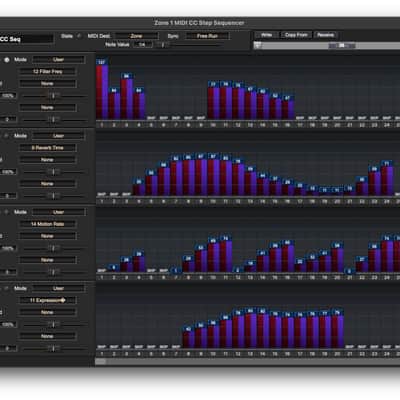This screenshot has width=400, height=400.
Task: Open the 14 Motion Rate controller dropdown
Action: [x=48, y=224]
